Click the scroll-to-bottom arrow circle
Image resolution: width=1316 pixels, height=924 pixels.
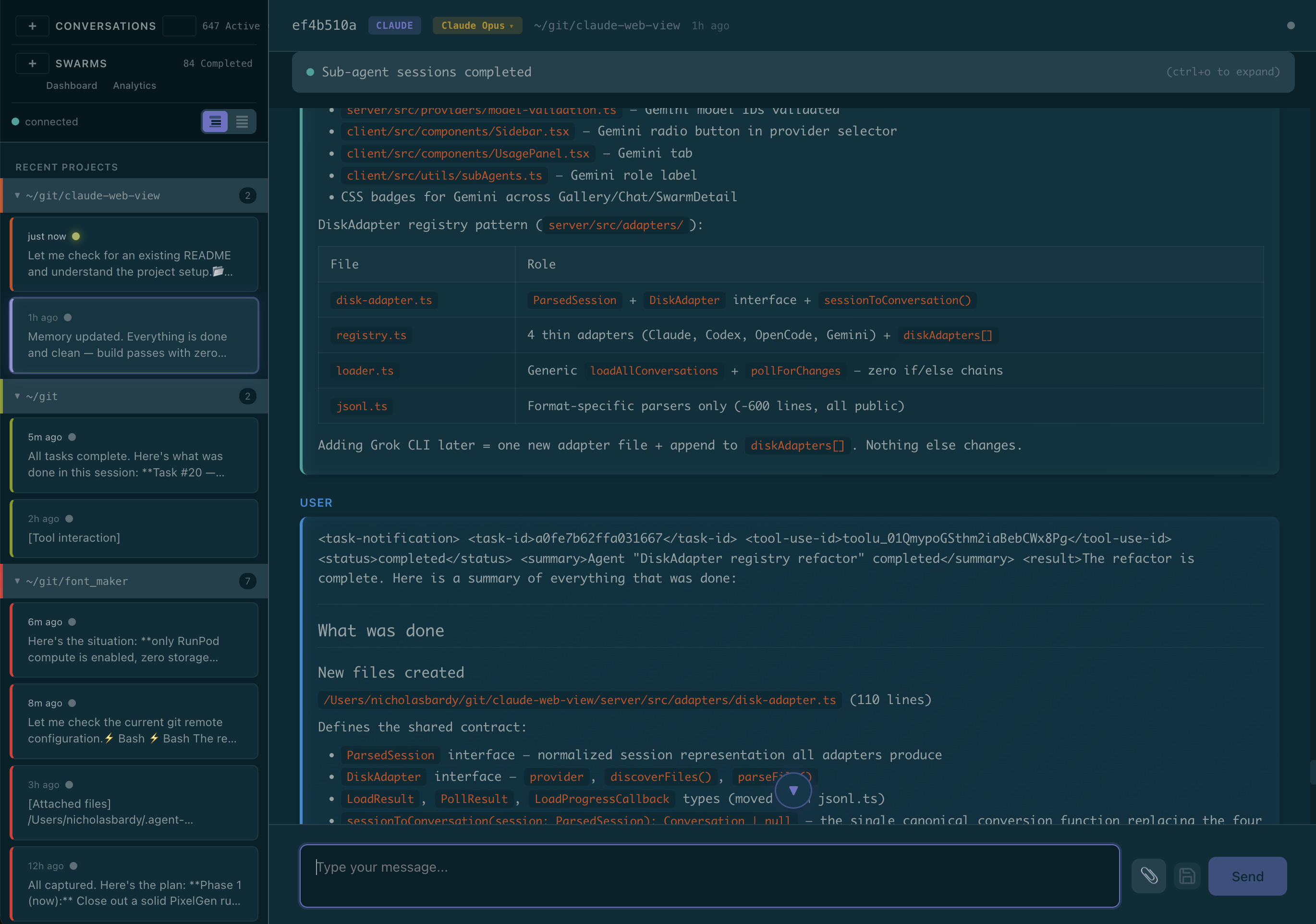[793, 790]
